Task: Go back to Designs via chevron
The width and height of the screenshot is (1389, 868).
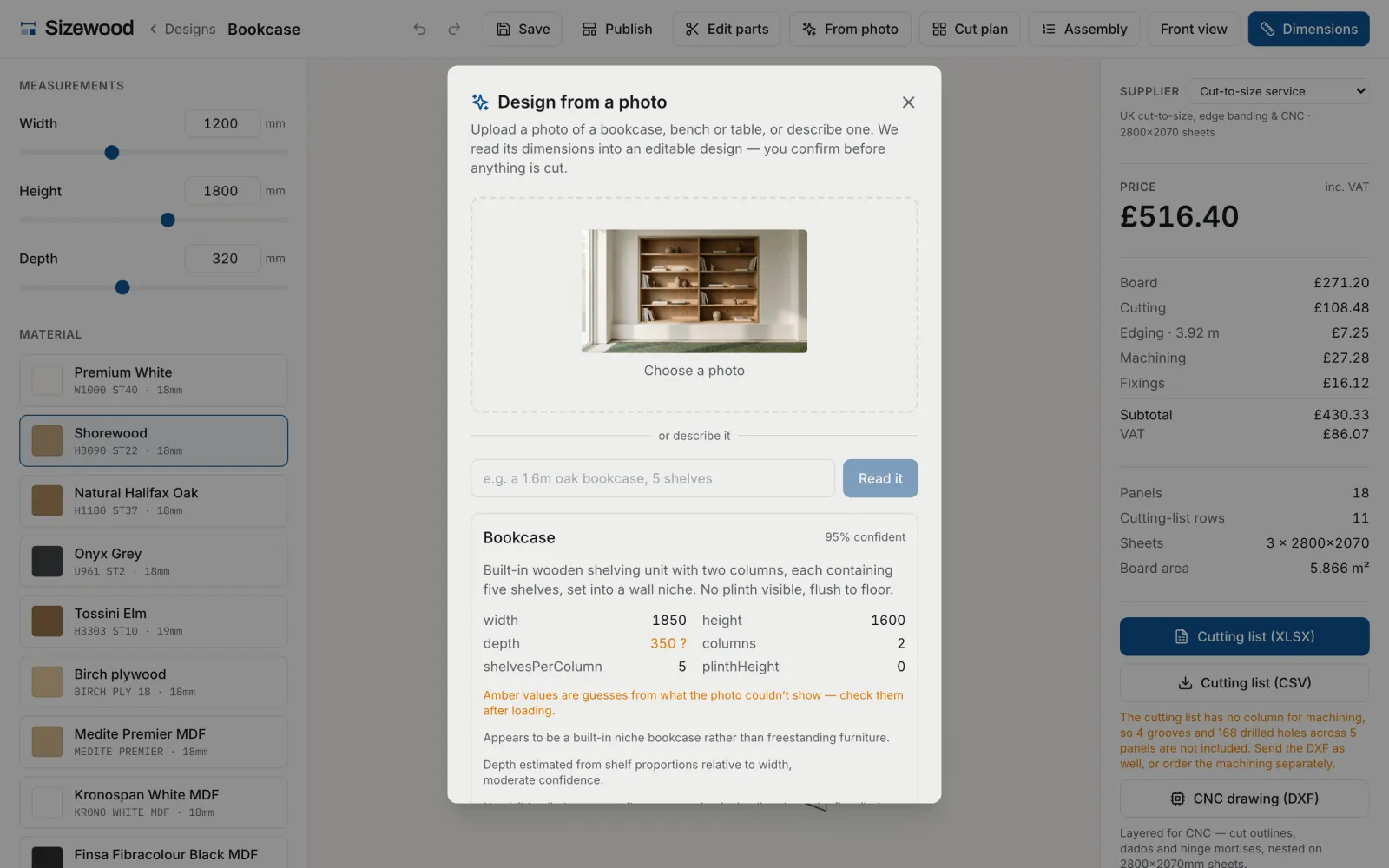Action: pyautogui.click(x=154, y=29)
